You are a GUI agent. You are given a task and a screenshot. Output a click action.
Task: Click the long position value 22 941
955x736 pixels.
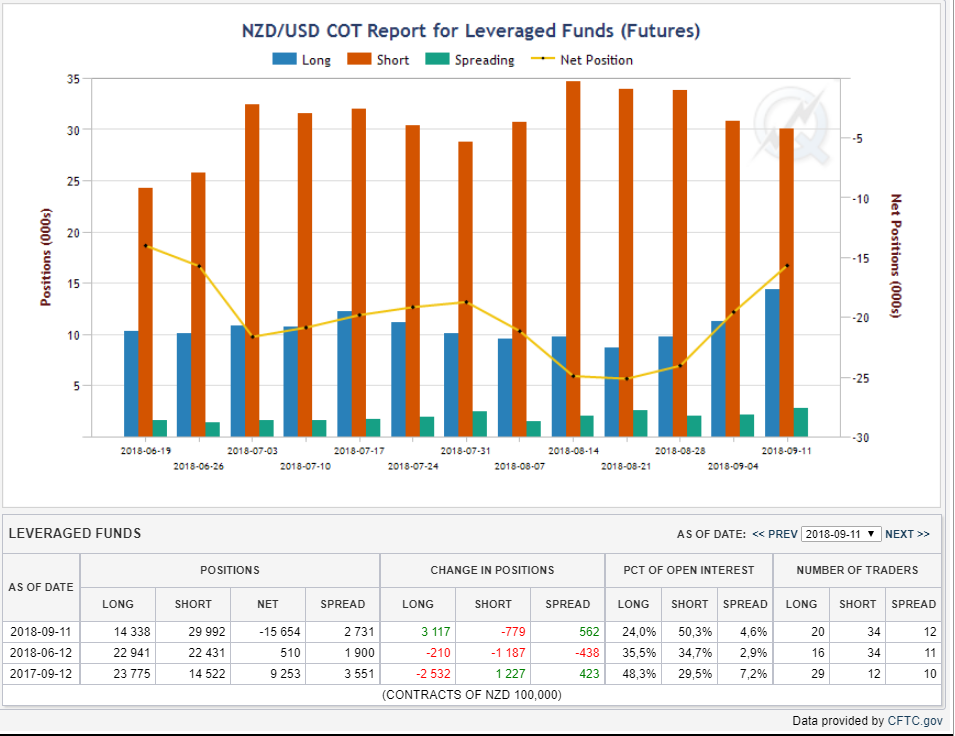coord(132,653)
